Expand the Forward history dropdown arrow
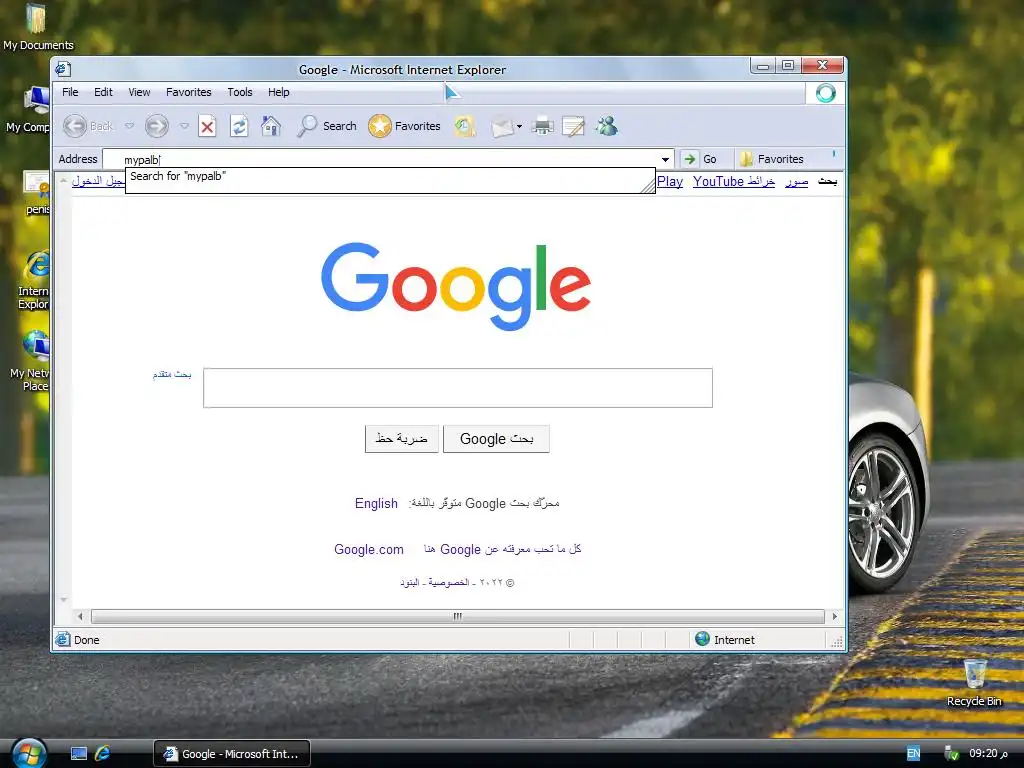The height and width of the screenshot is (768, 1024). point(184,126)
